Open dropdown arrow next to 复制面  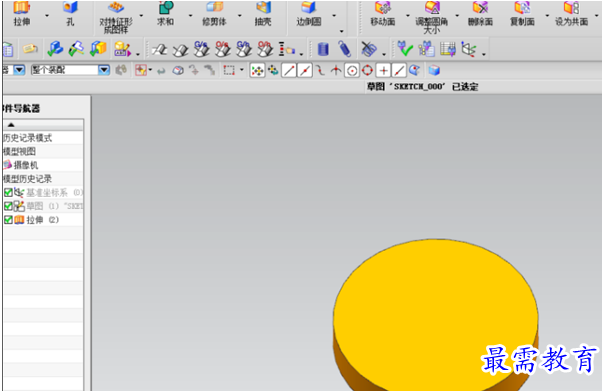coord(547,16)
